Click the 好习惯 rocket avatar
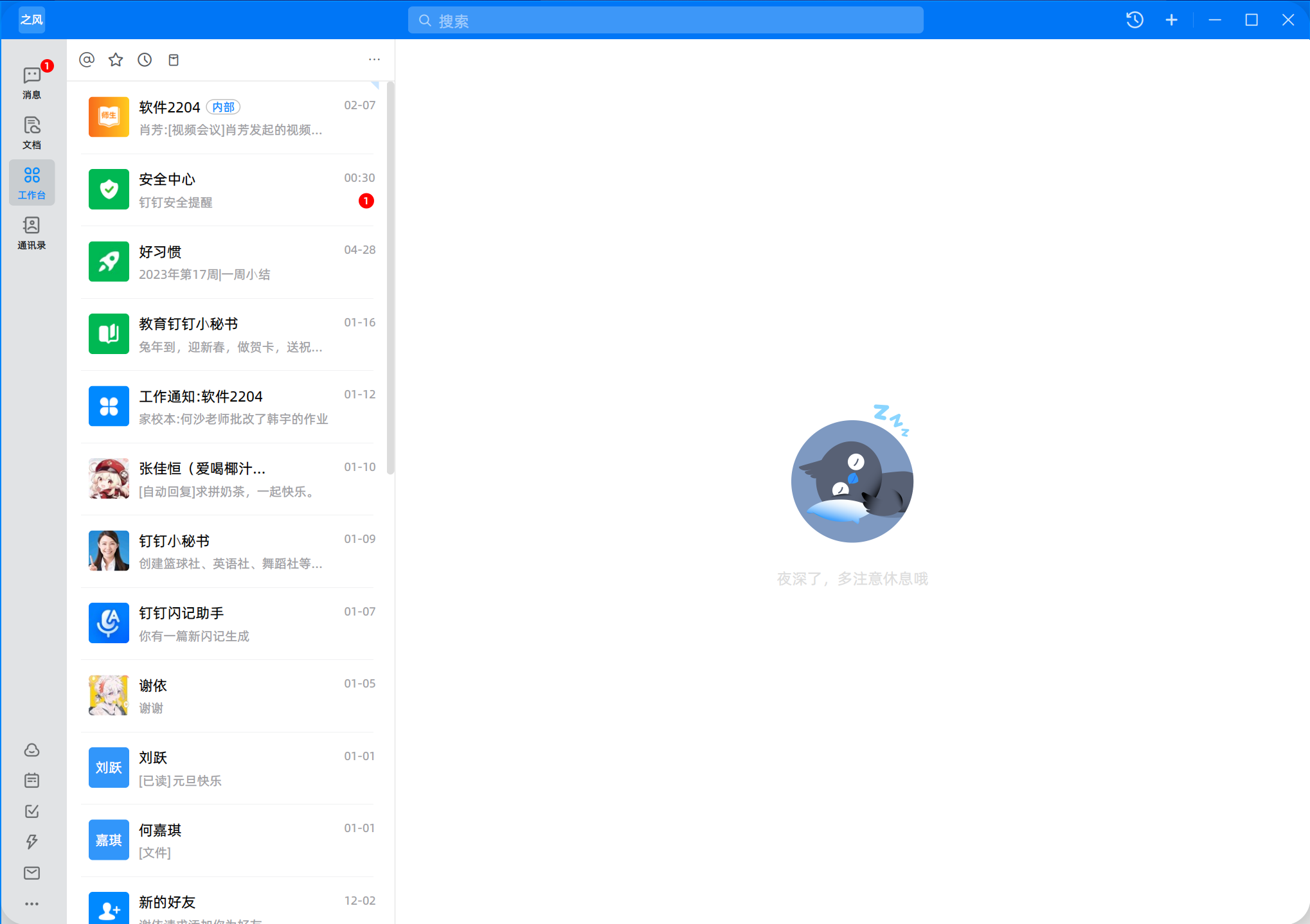The image size is (1310, 924). tap(109, 262)
